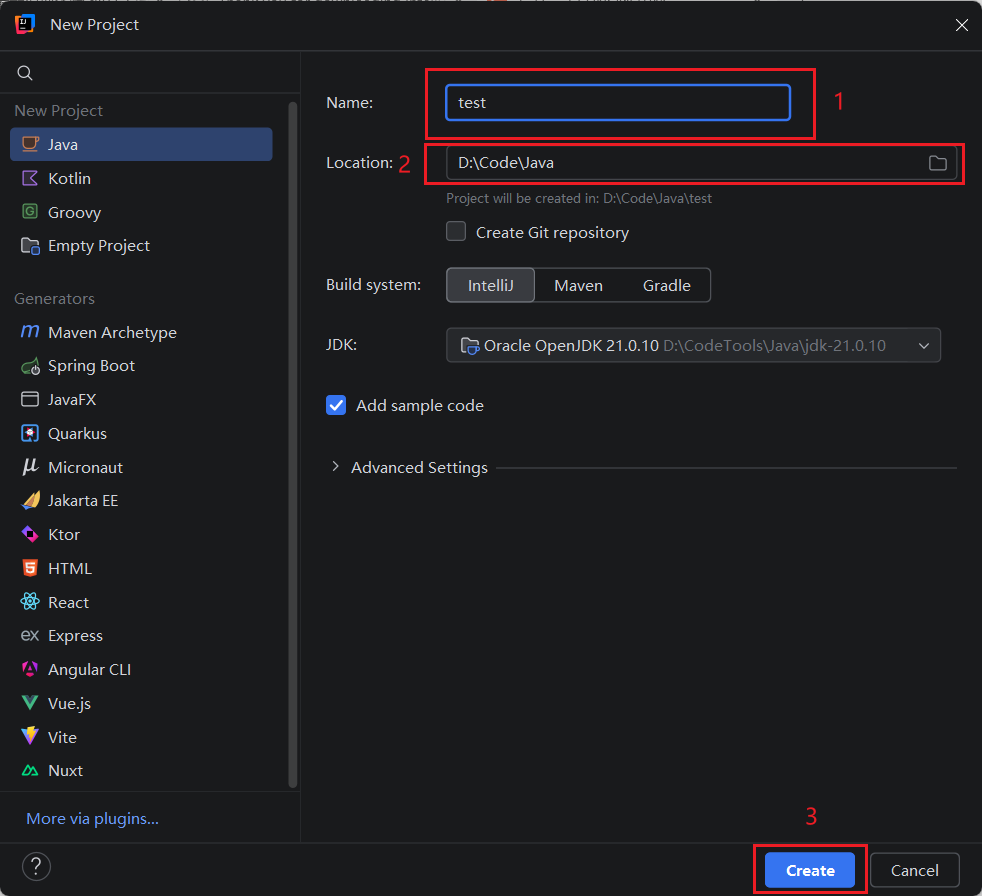Screen dimensions: 982x896
Task: Select Nuxt generator entry
Action: [142, 771]
